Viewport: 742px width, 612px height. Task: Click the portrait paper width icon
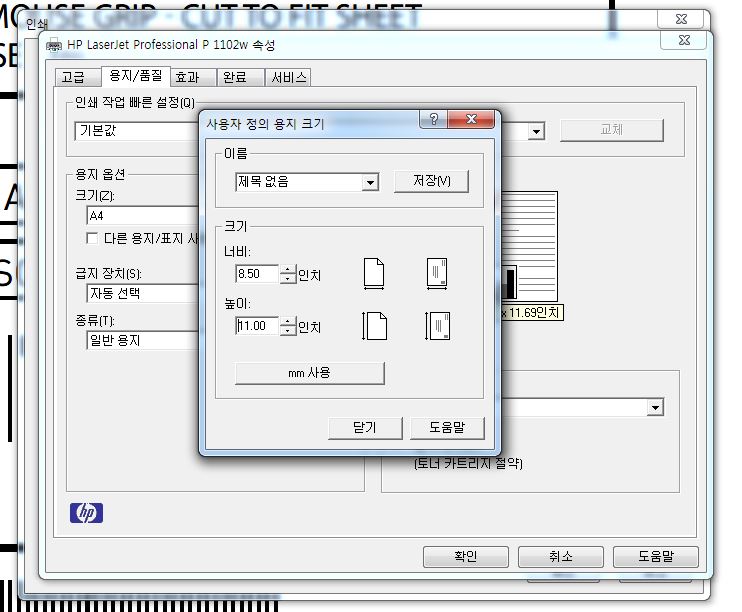[x=374, y=274]
